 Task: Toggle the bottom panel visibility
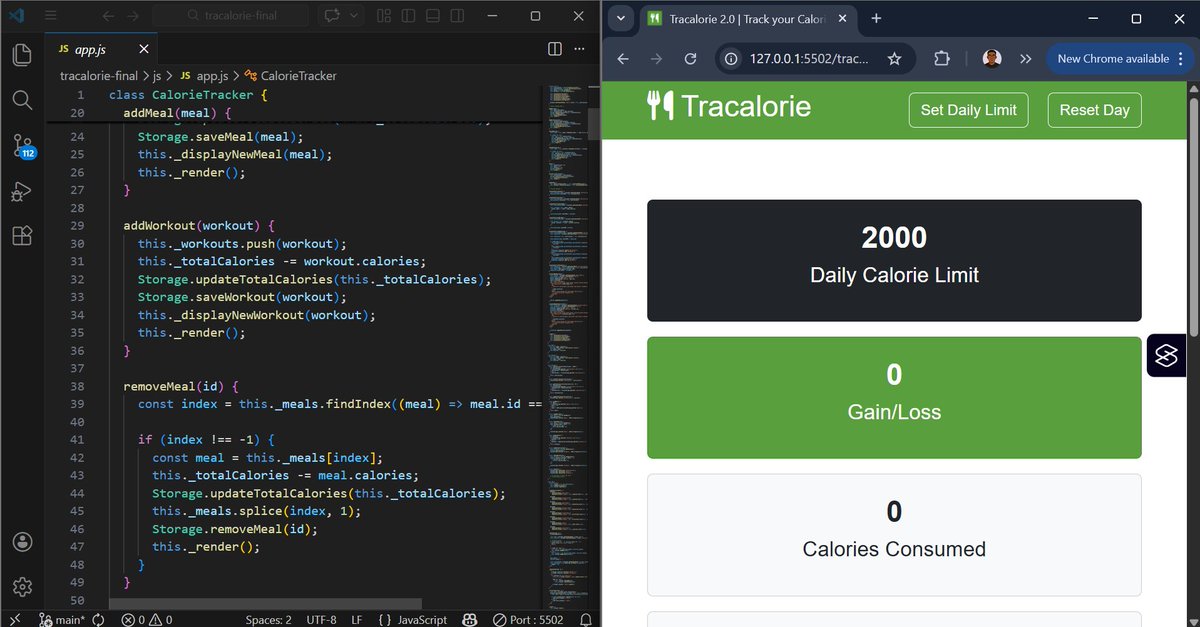click(x=431, y=16)
